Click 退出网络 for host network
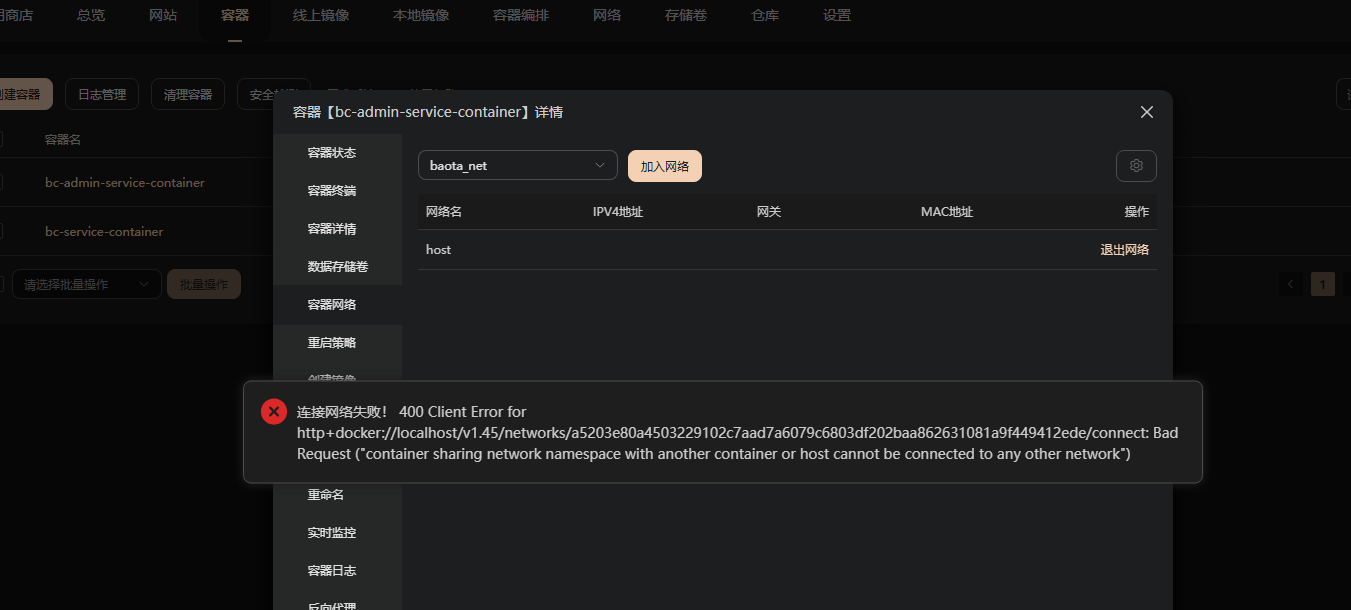This screenshot has width=1351, height=610. (1124, 250)
